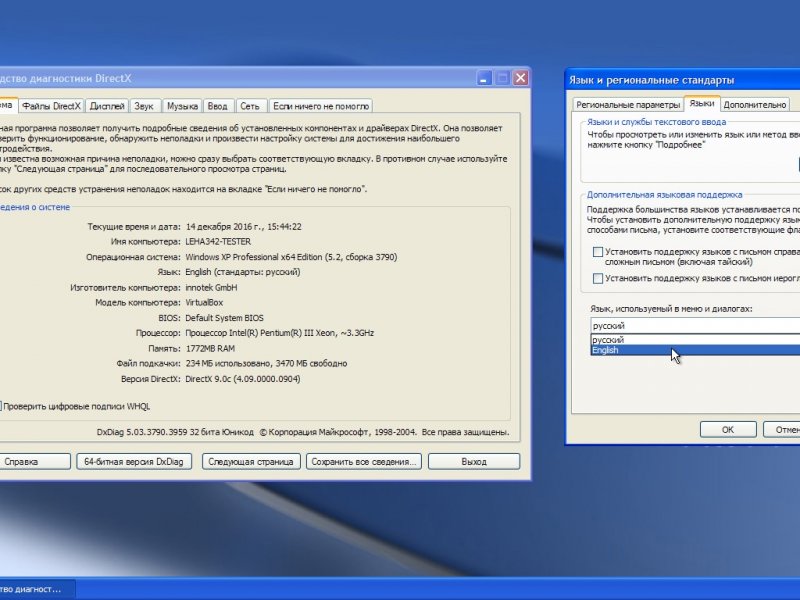This screenshot has width=800, height=600.
Task: Select the Музыка tab
Action: 182,106
